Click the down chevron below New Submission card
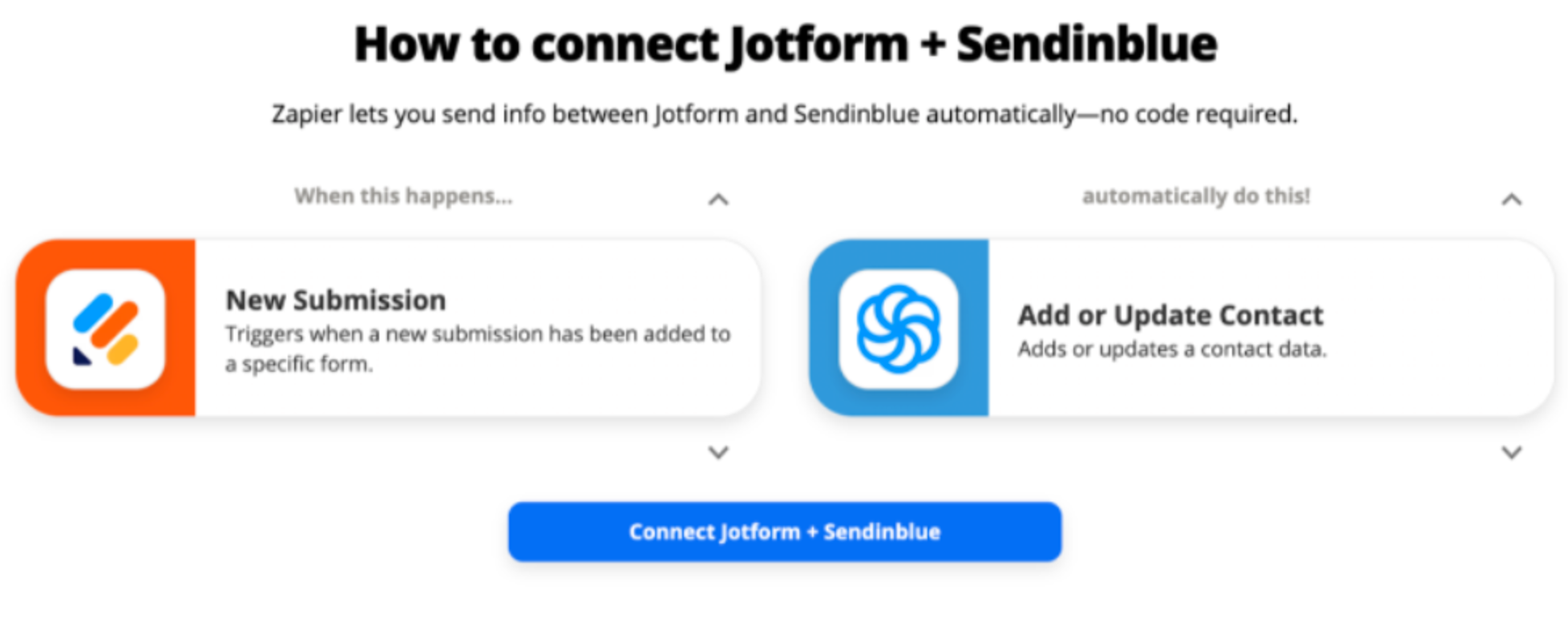The width and height of the screenshot is (1568, 622). [718, 453]
